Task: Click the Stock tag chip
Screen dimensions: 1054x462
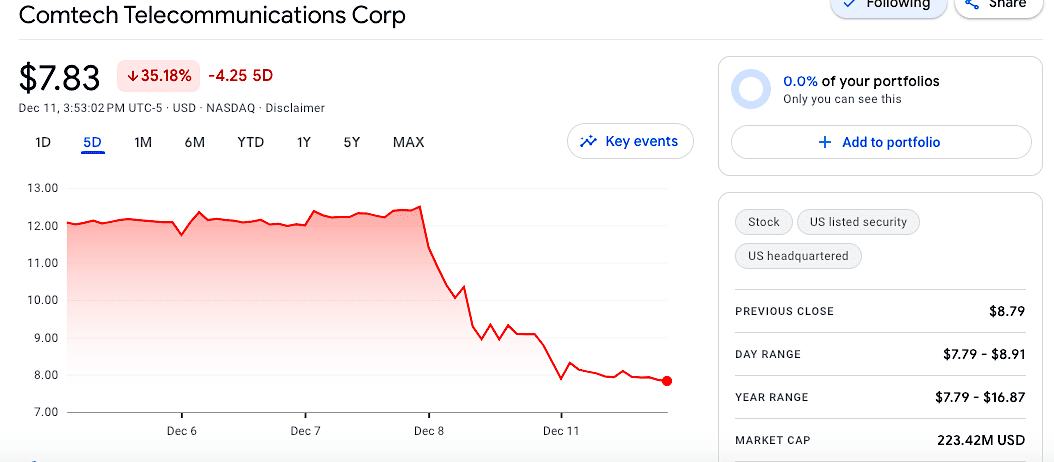Action: click(764, 222)
